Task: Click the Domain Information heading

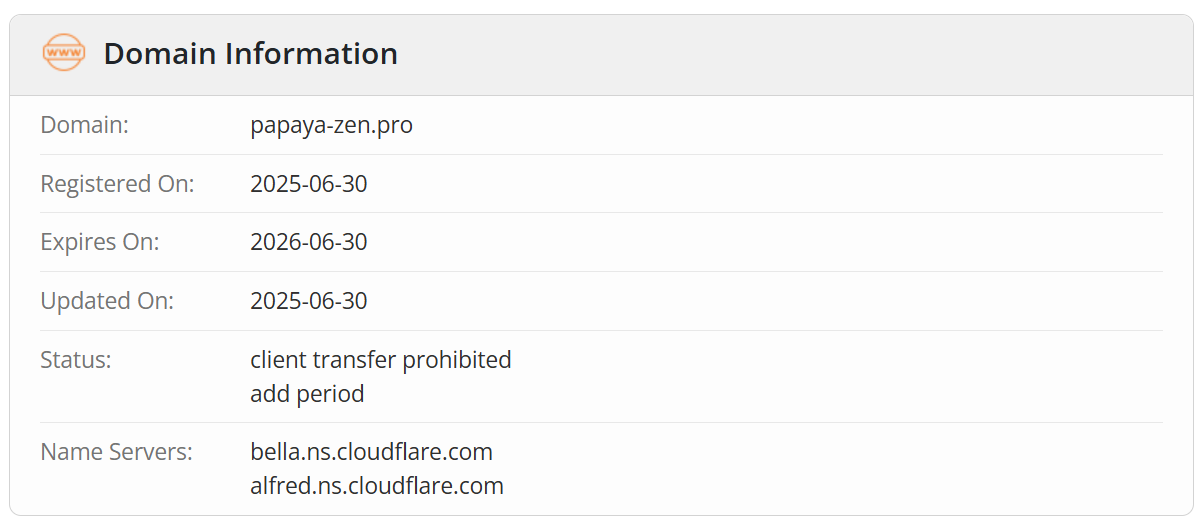Action: (x=251, y=53)
